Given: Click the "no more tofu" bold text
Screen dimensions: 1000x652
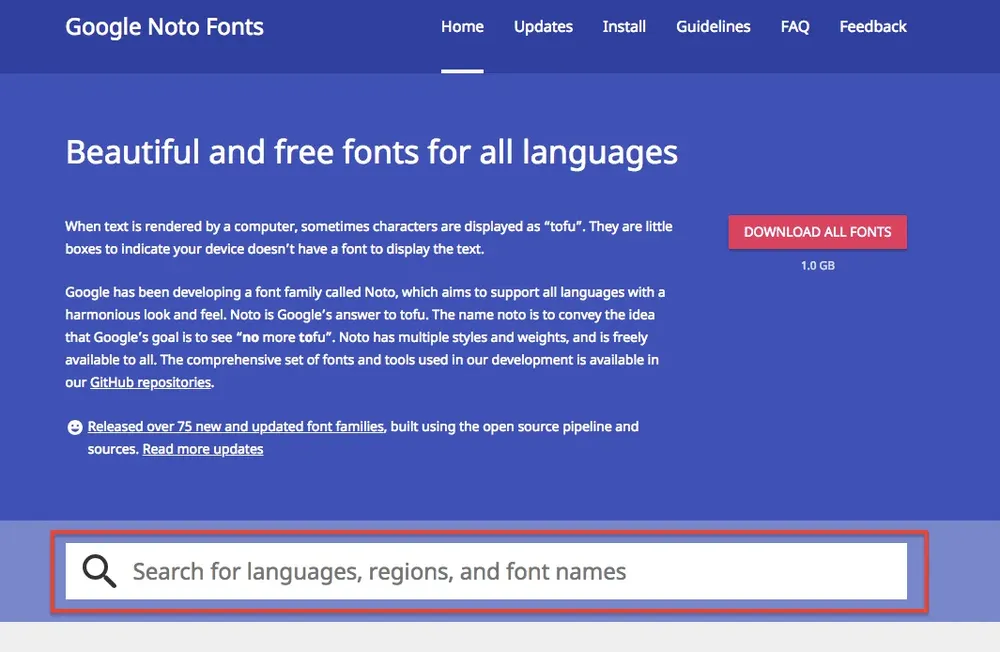Looking at the screenshot, I should click(x=284, y=337).
